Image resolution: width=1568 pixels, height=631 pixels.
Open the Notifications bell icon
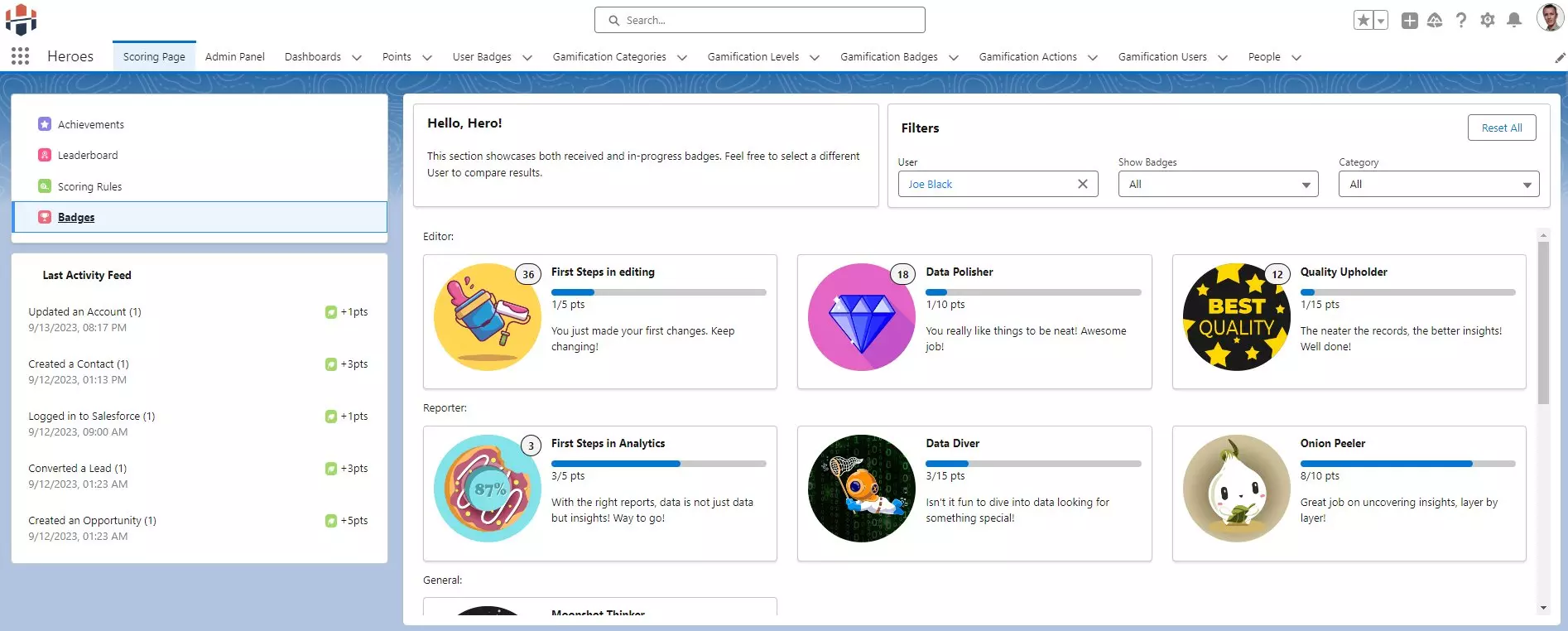tap(1514, 20)
